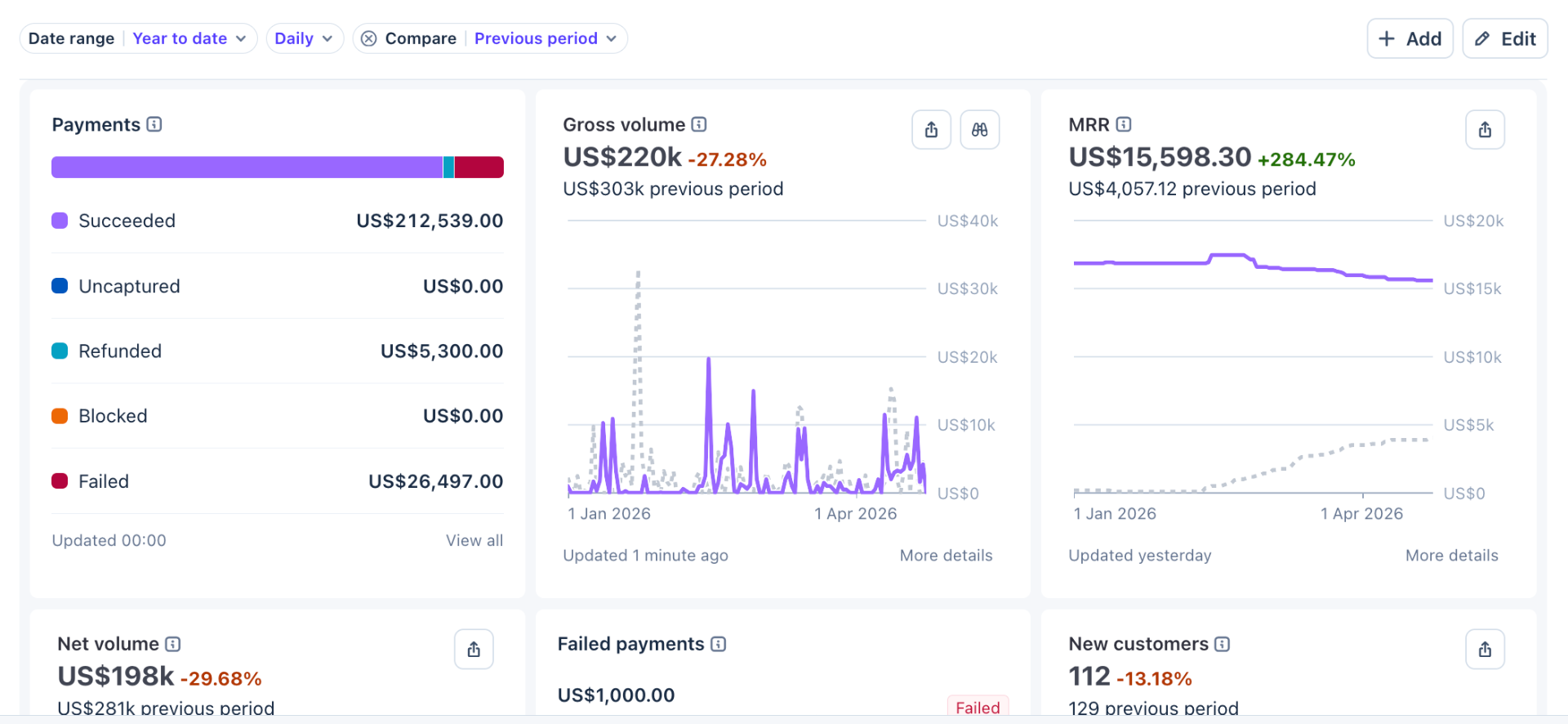Click the MRR US$15,598.30 value
The image size is (1568, 724).
(1160, 157)
